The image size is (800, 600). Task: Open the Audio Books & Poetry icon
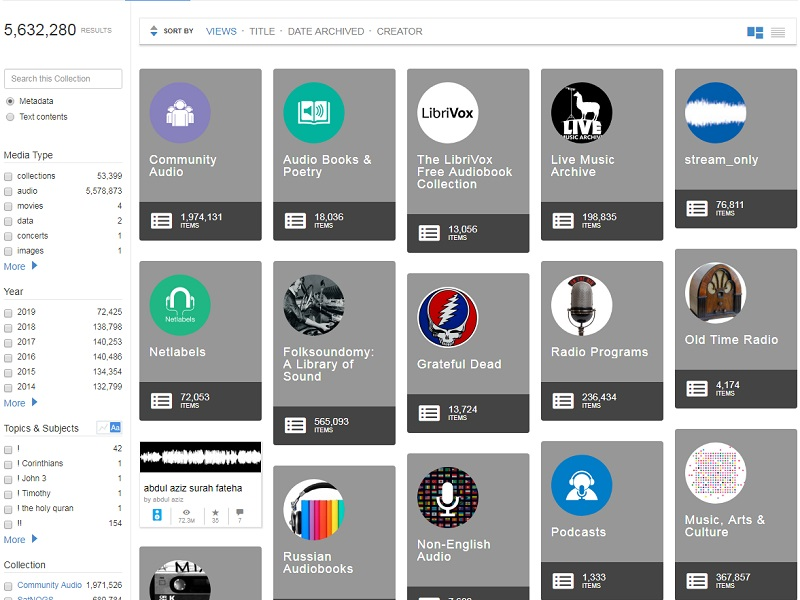click(314, 113)
